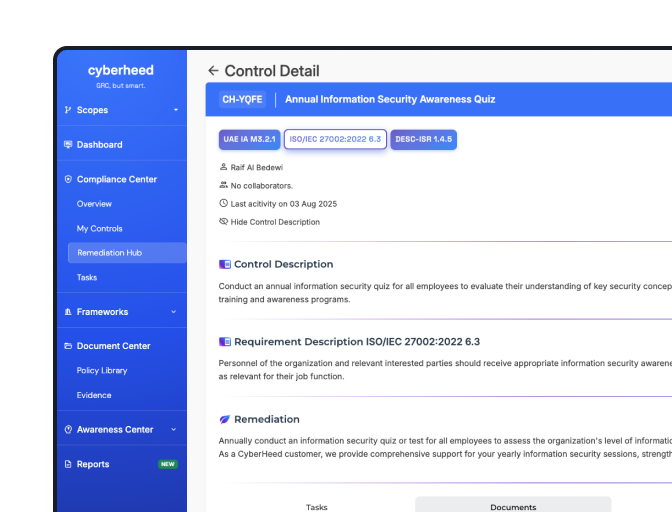
Task: Expand the Scopes dropdown arrow
Action: click(x=176, y=110)
